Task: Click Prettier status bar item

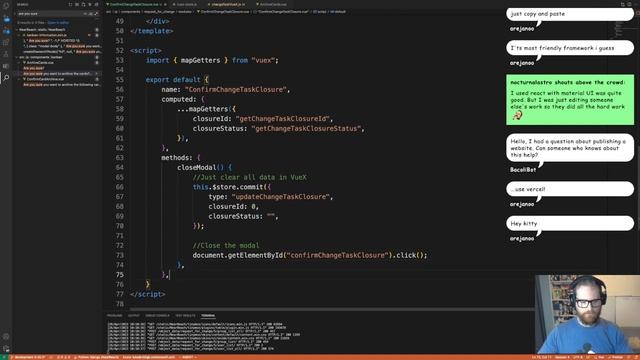Action: (616, 357)
